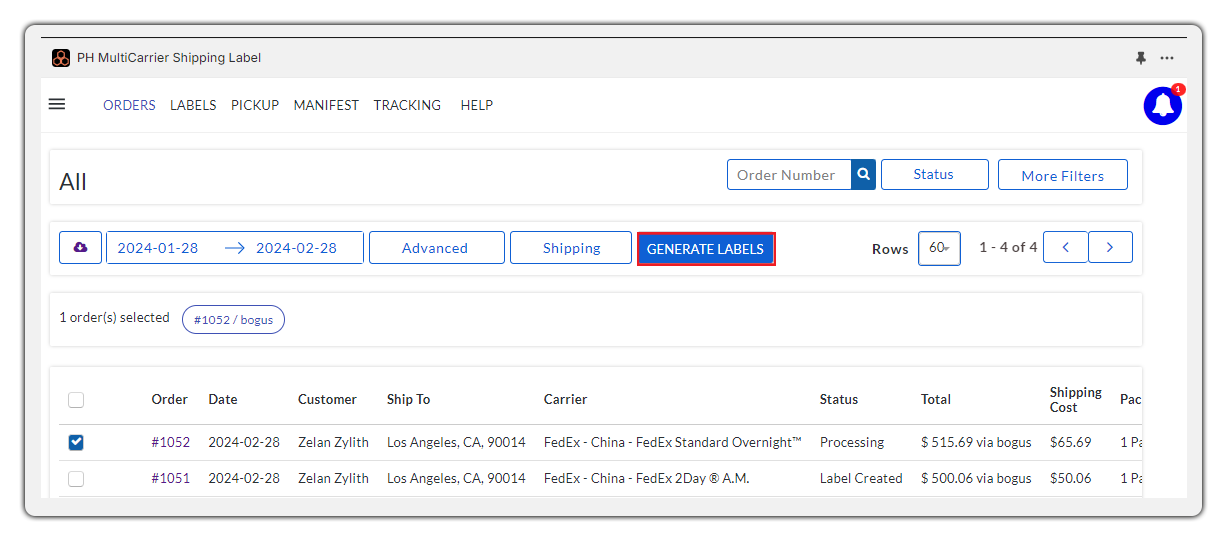Click the end date 2024-02-28 field
Screen dimensions: 1222x542
point(296,248)
